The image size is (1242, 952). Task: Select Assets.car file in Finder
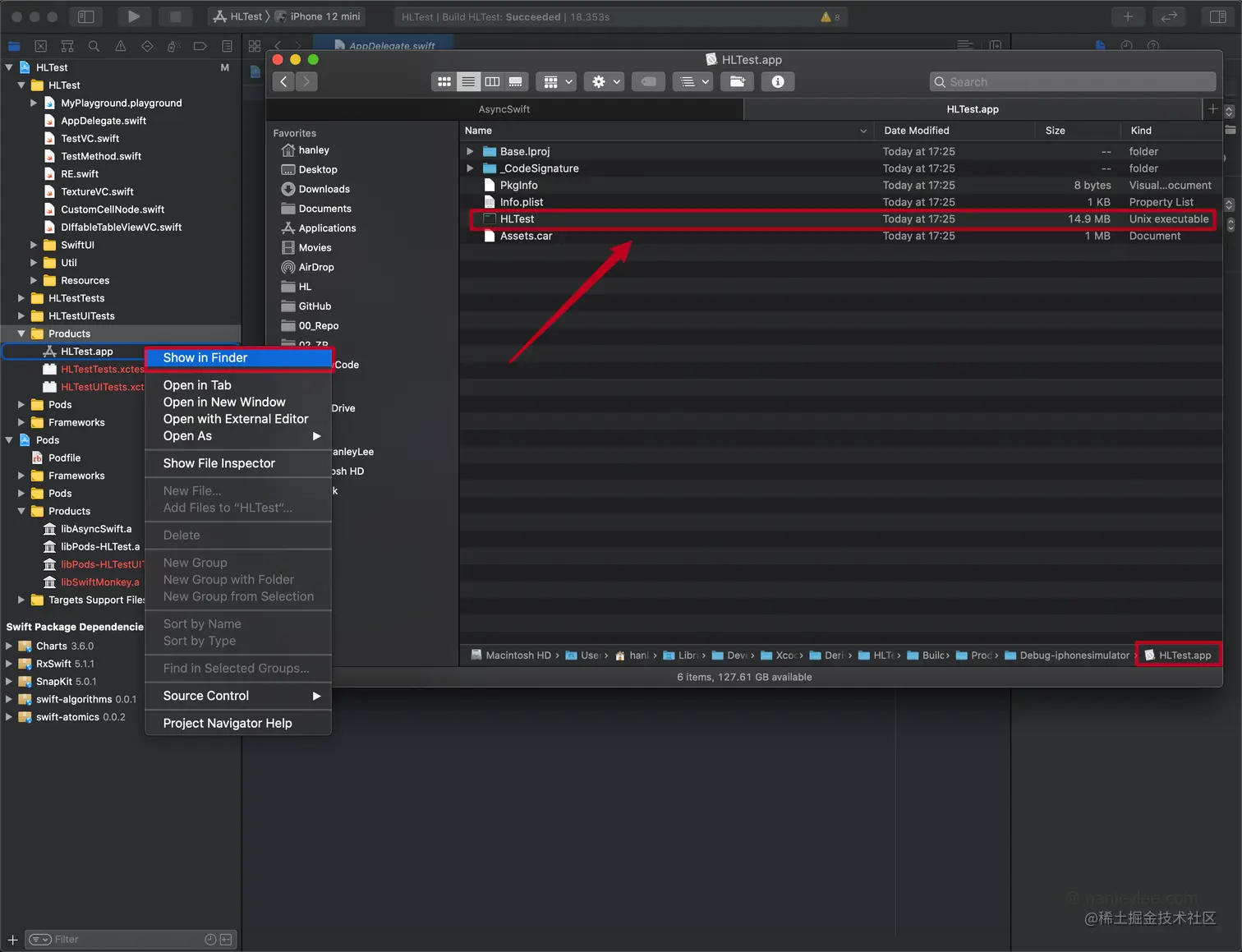point(842,236)
